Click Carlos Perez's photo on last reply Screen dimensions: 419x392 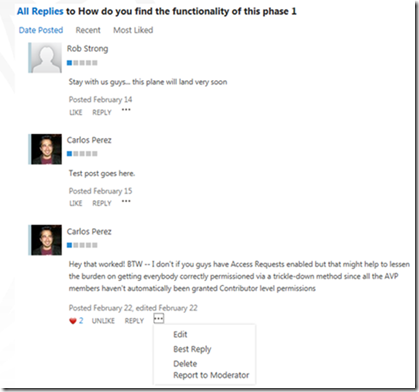pos(46,240)
